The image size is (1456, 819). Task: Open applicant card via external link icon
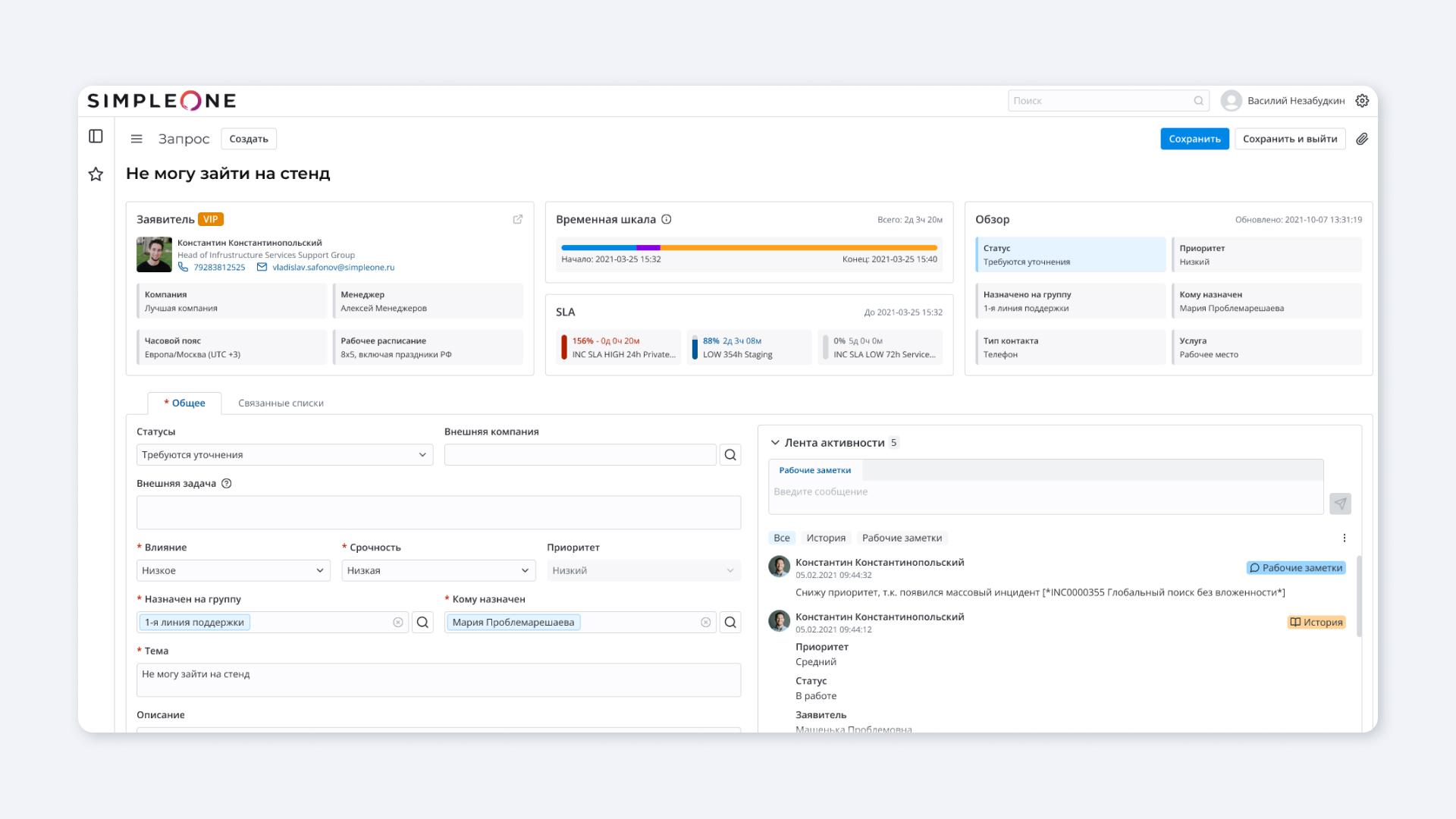pyautogui.click(x=518, y=219)
